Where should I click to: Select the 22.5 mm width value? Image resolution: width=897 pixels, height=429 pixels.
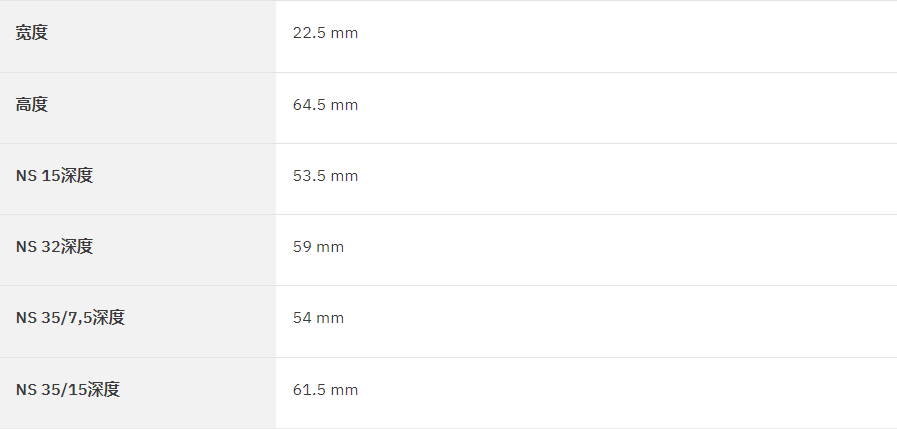tap(326, 33)
